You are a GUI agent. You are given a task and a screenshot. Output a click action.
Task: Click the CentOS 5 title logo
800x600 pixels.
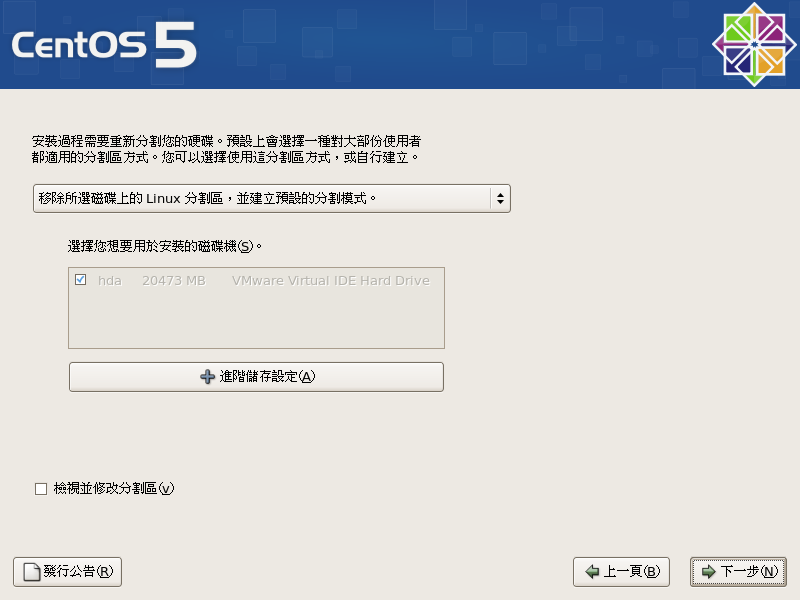point(104,45)
